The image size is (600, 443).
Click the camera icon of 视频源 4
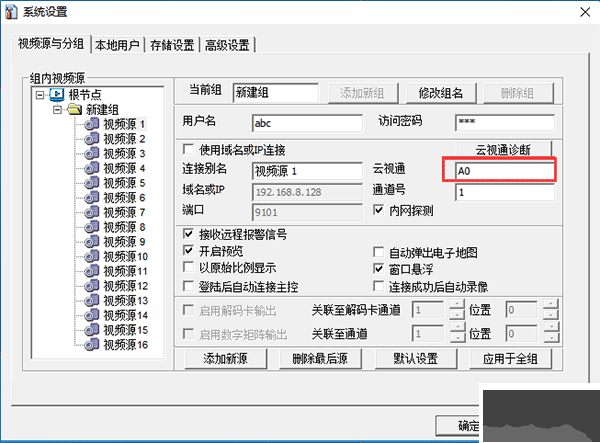tap(92, 168)
